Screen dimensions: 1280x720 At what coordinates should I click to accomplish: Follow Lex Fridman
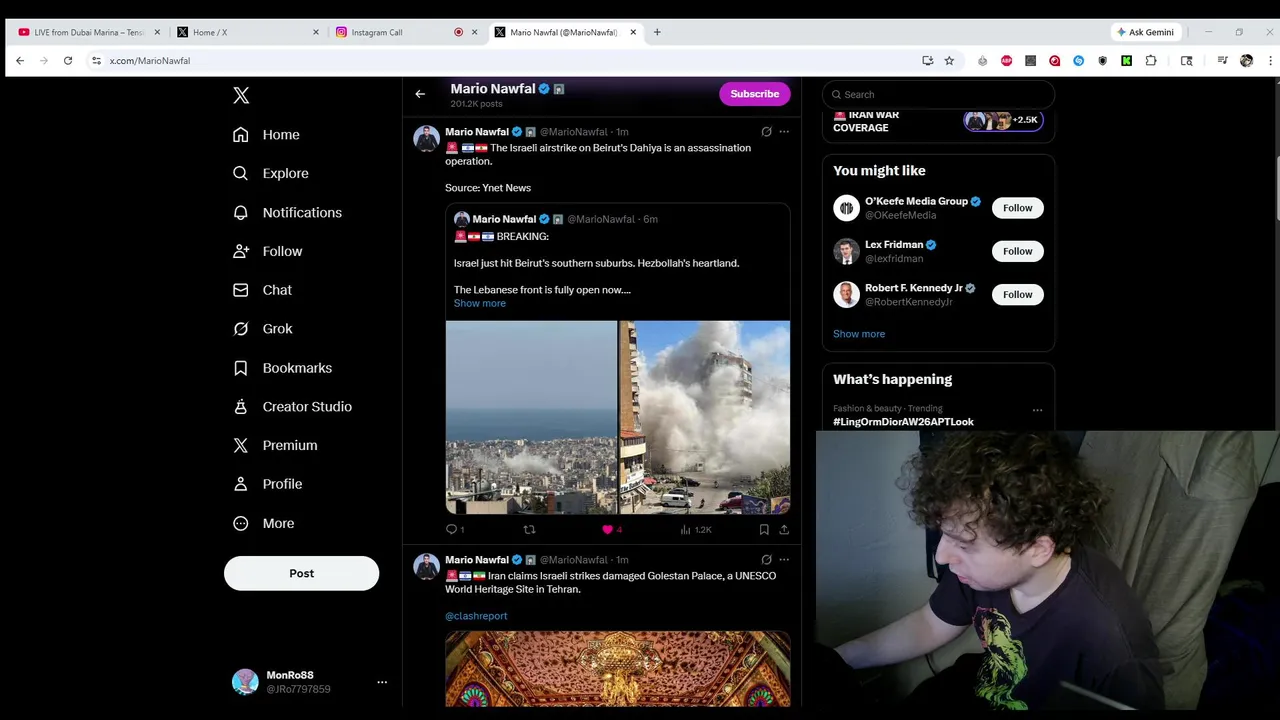pos(1017,251)
